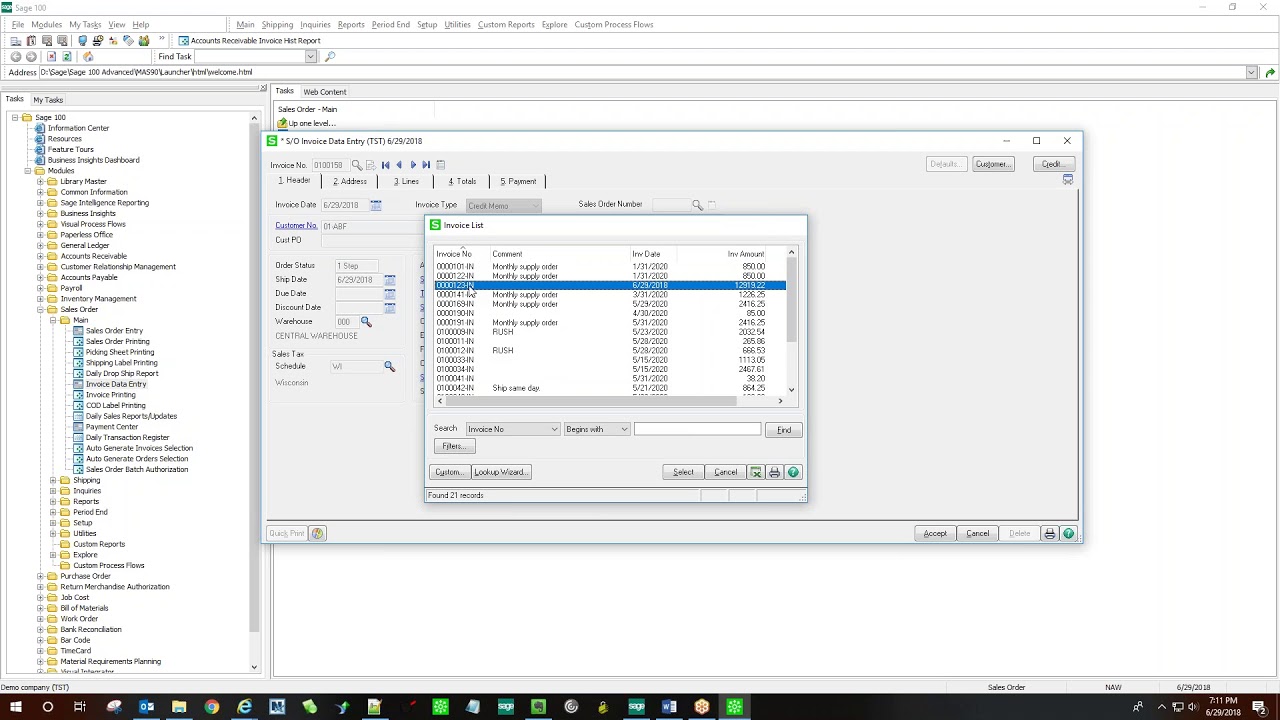
Task: Click the Select button in Invoice List
Action: pos(683,472)
